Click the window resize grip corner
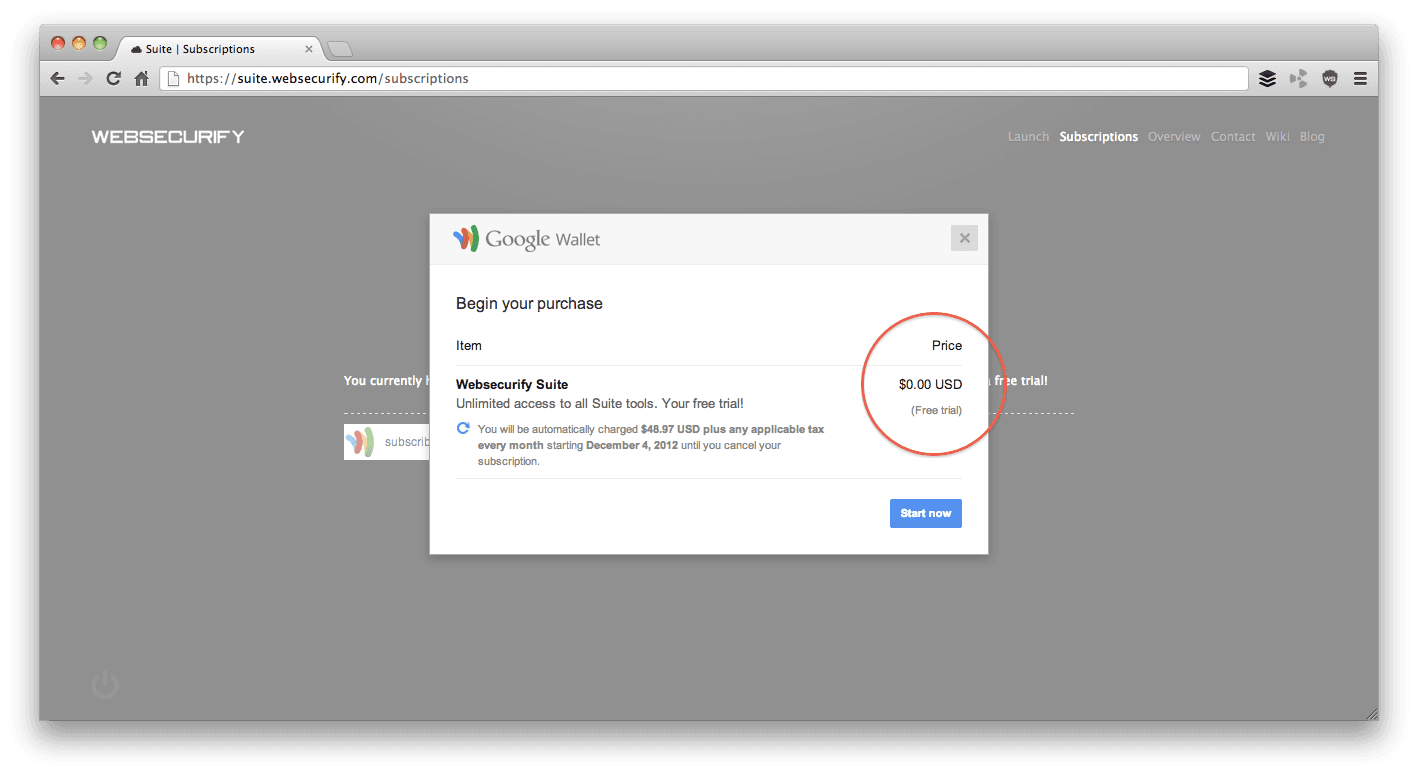 tap(1371, 713)
